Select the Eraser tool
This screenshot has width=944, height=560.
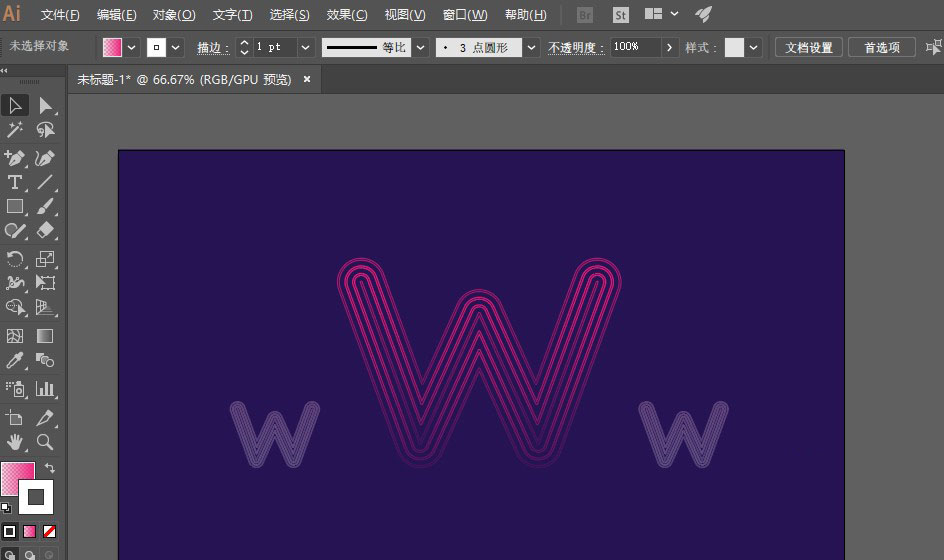click(x=45, y=230)
